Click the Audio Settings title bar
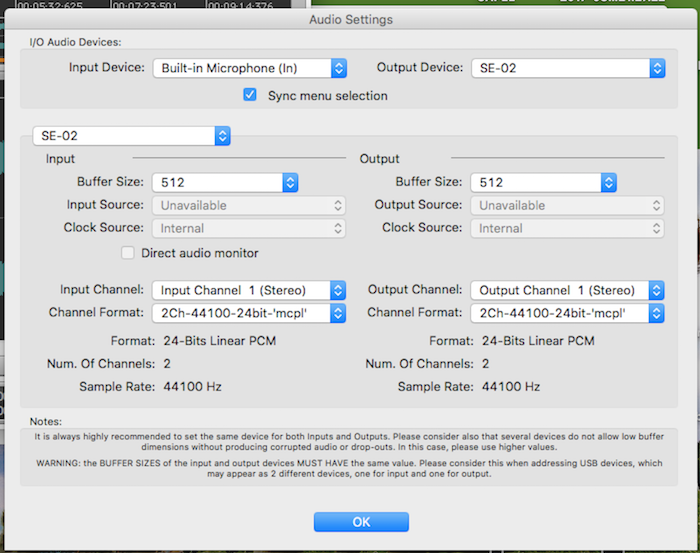Viewport: 700px width, 553px height. tap(350, 19)
